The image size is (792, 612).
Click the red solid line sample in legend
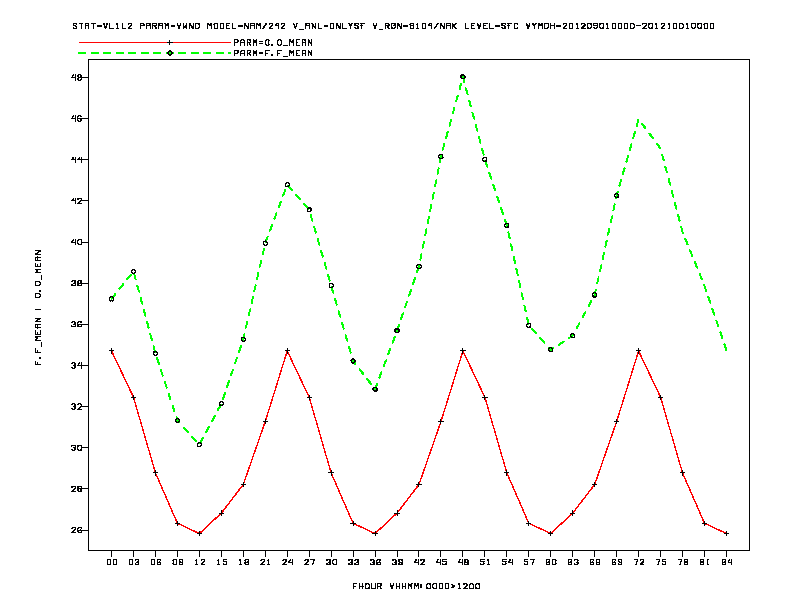tap(155, 42)
